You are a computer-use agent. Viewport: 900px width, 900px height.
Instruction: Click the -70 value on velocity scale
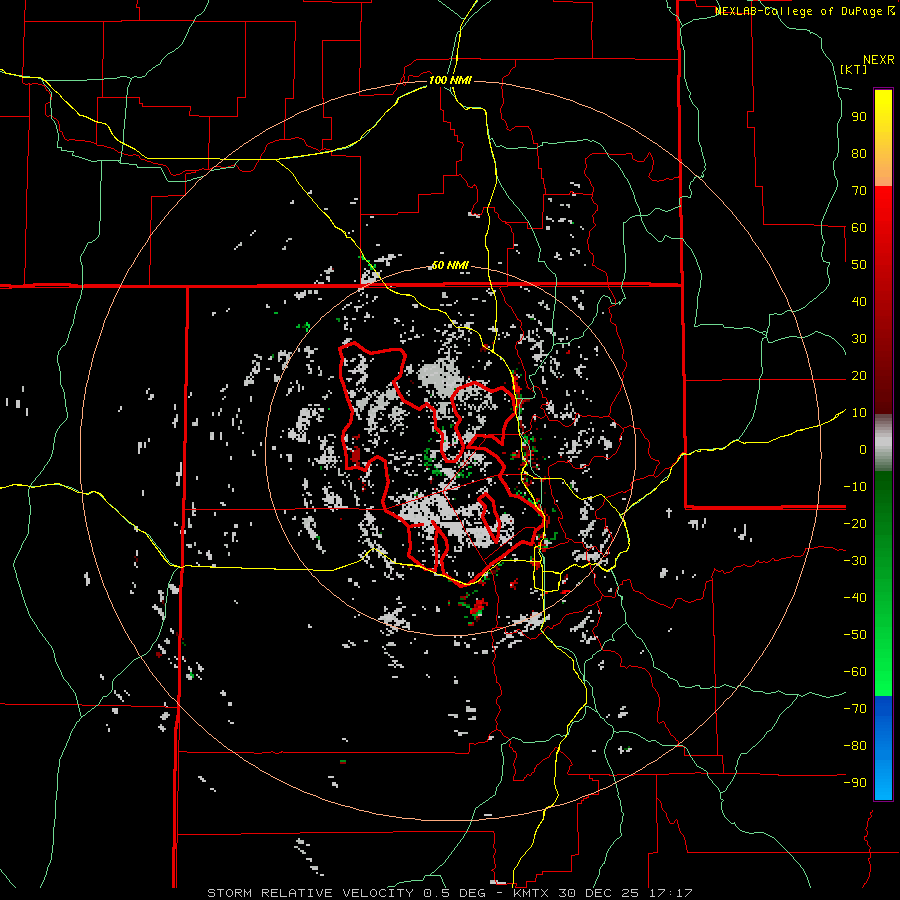coord(856,709)
